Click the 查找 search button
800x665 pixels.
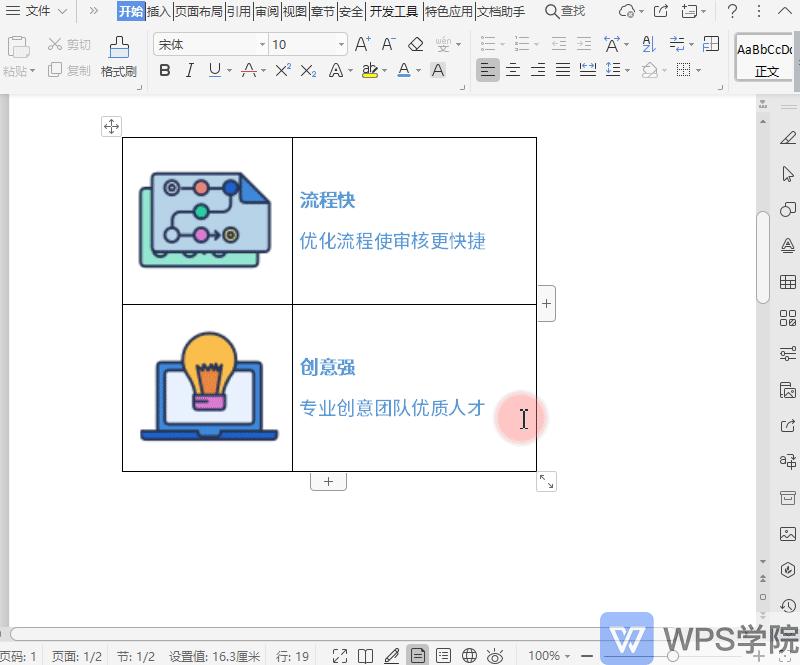(x=565, y=12)
